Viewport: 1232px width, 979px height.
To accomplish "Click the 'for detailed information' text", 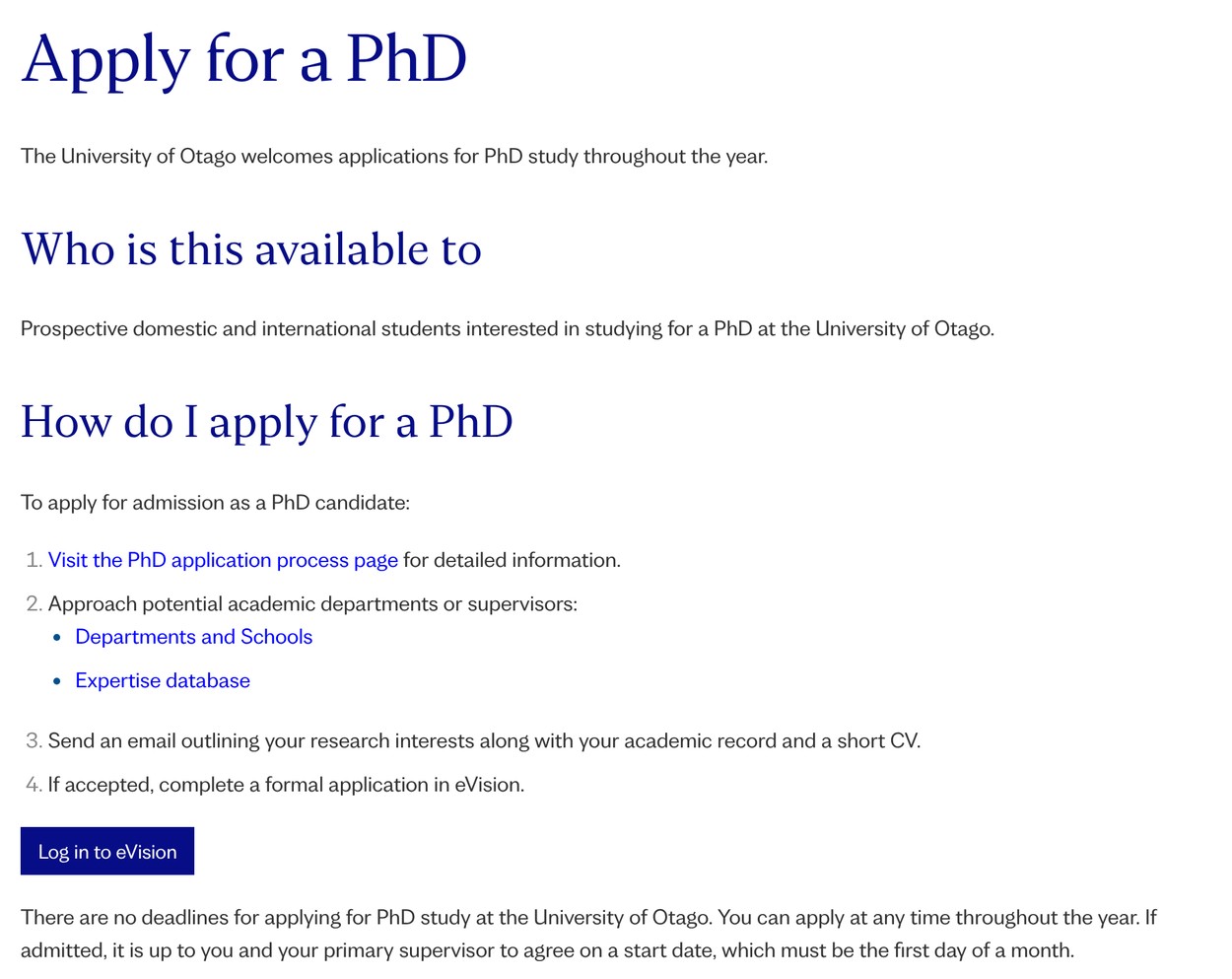I will [512, 560].
